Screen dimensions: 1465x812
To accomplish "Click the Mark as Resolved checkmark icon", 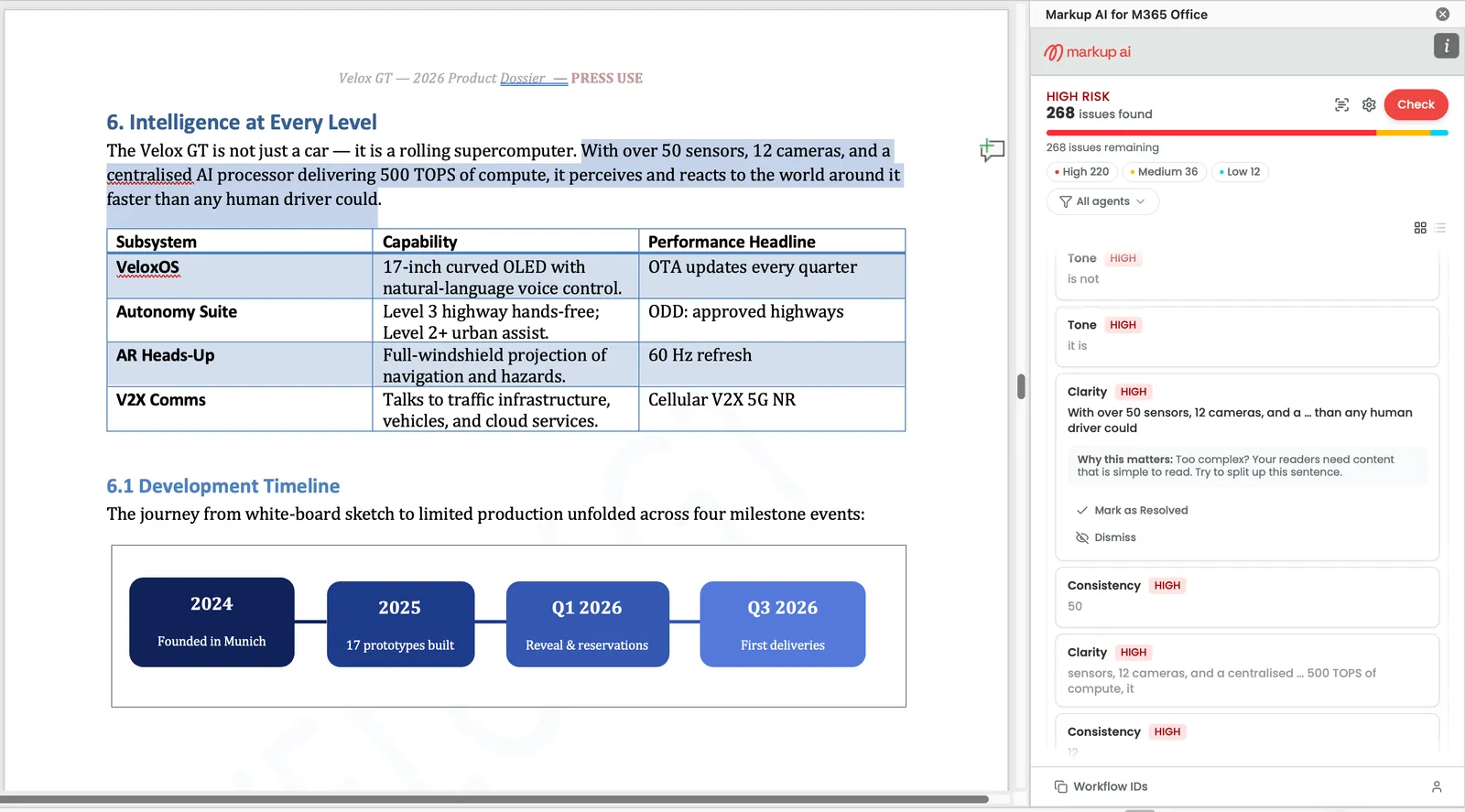I will point(1081,510).
